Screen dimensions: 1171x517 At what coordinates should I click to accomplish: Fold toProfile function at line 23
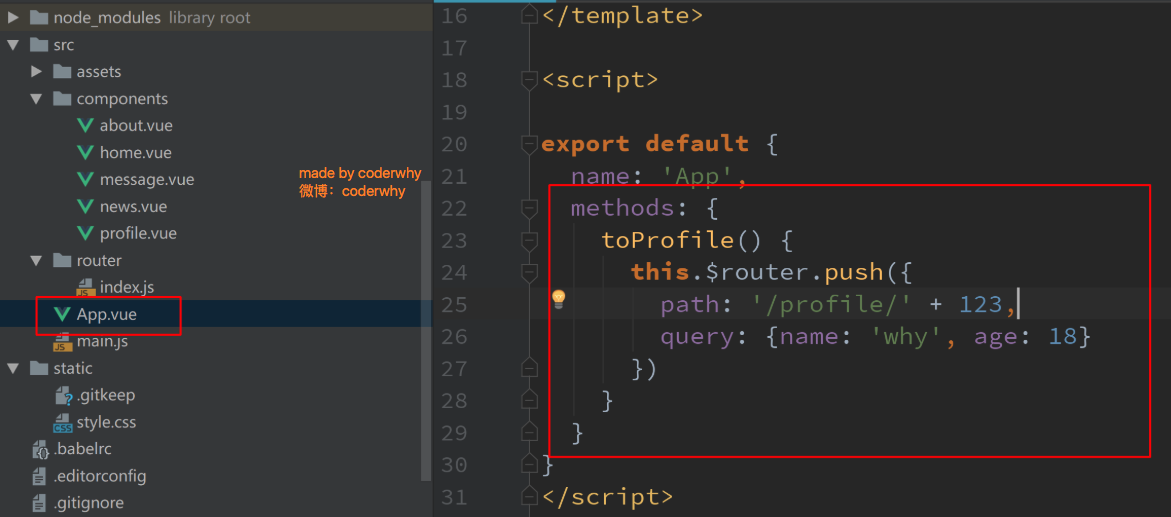tap(529, 241)
